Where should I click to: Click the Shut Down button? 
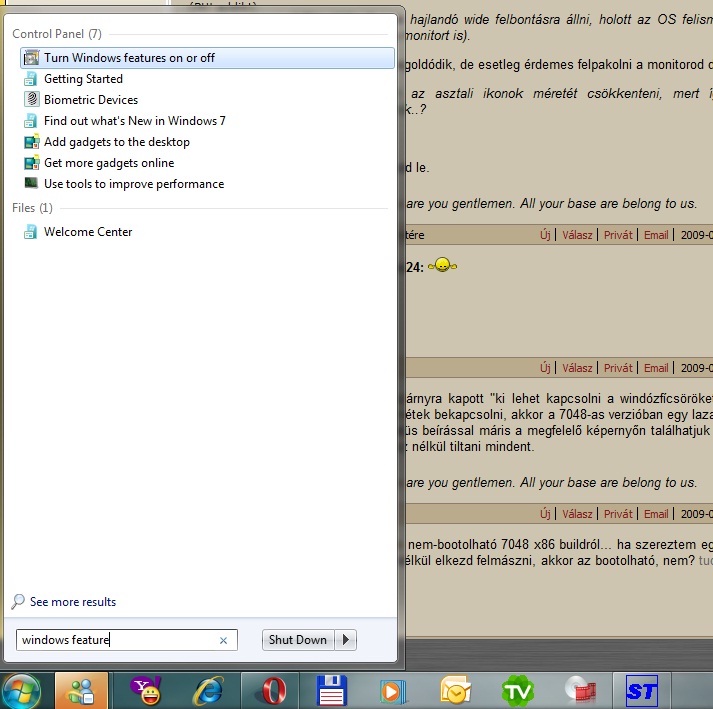[298, 640]
